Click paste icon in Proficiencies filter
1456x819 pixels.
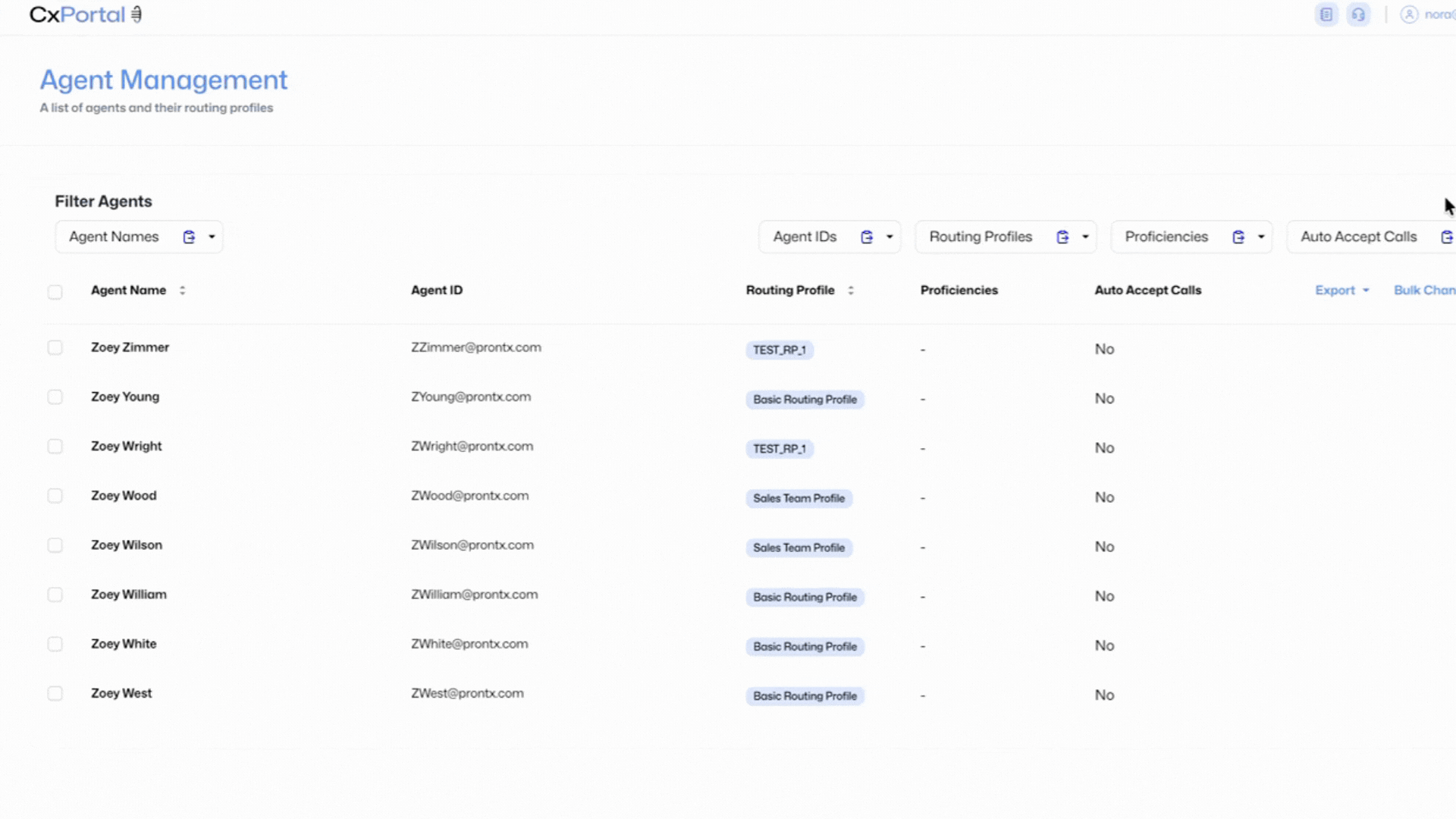point(1238,237)
